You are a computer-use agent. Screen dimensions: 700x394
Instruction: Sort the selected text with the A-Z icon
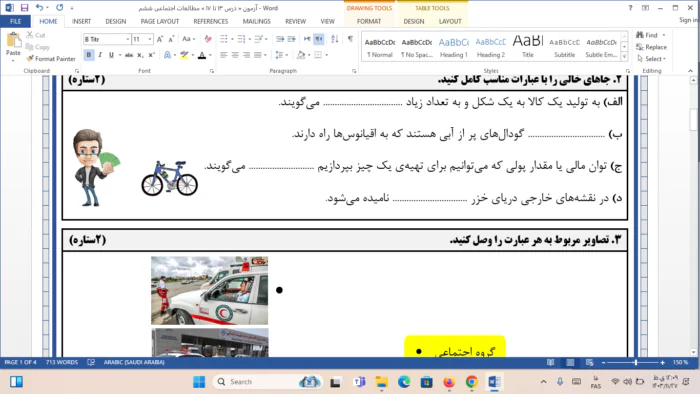(335, 39)
